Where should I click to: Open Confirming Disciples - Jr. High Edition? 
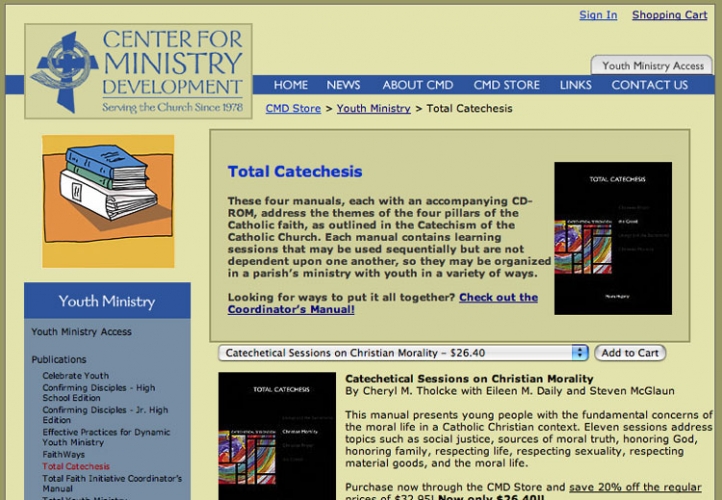[105, 415]
